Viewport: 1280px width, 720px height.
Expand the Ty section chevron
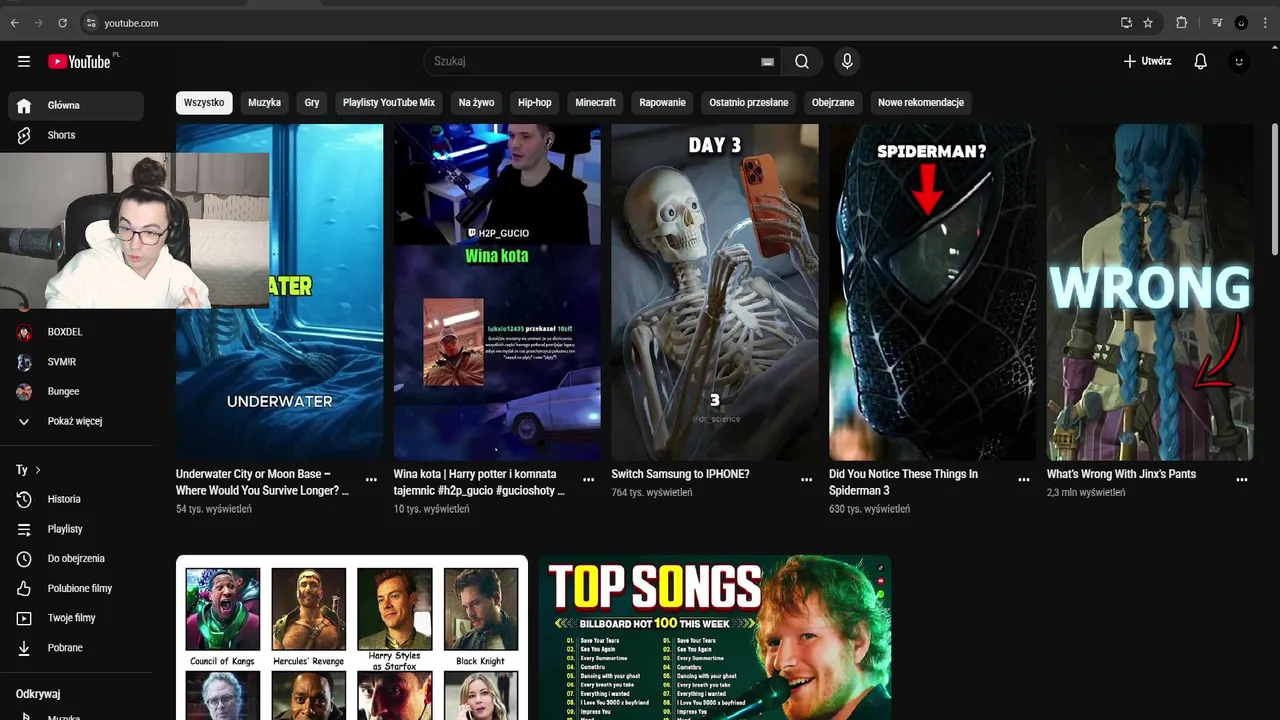pyautogui.click(x=38, y=469)
